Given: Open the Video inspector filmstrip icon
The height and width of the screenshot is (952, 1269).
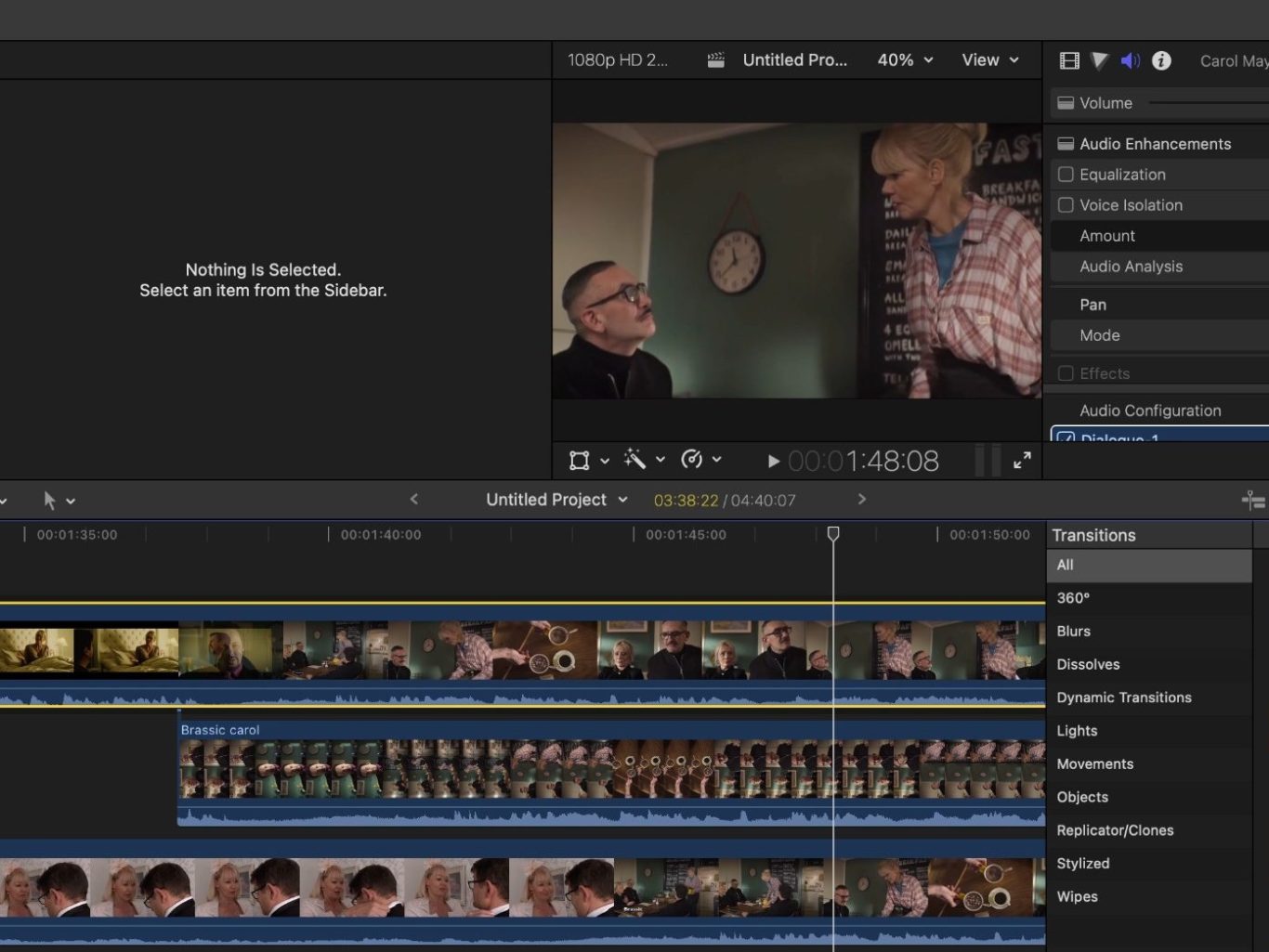Looking at the screenshot, I should point(1069,60).
